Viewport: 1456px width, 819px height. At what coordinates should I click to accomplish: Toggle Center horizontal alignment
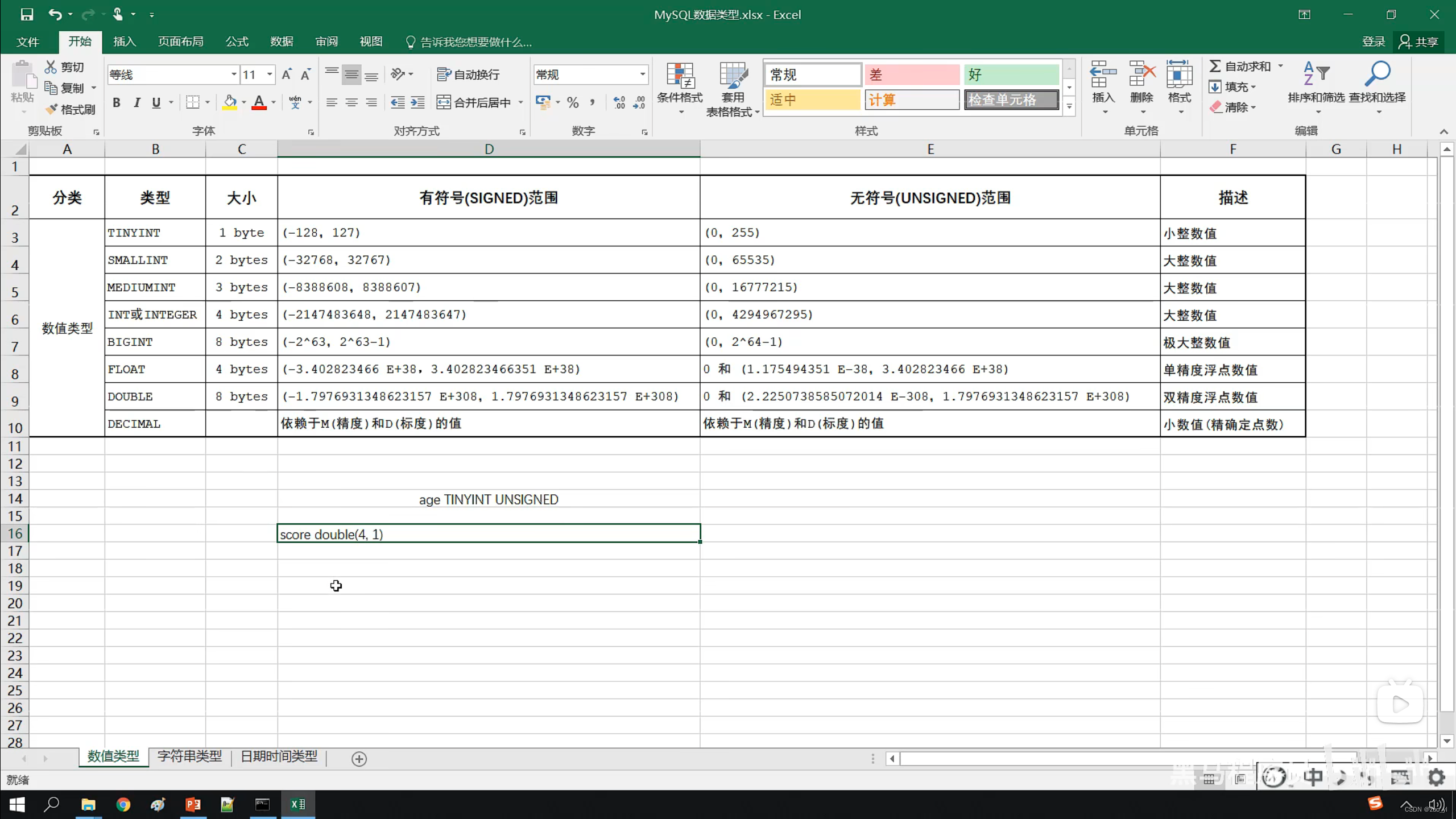[351, 102]
